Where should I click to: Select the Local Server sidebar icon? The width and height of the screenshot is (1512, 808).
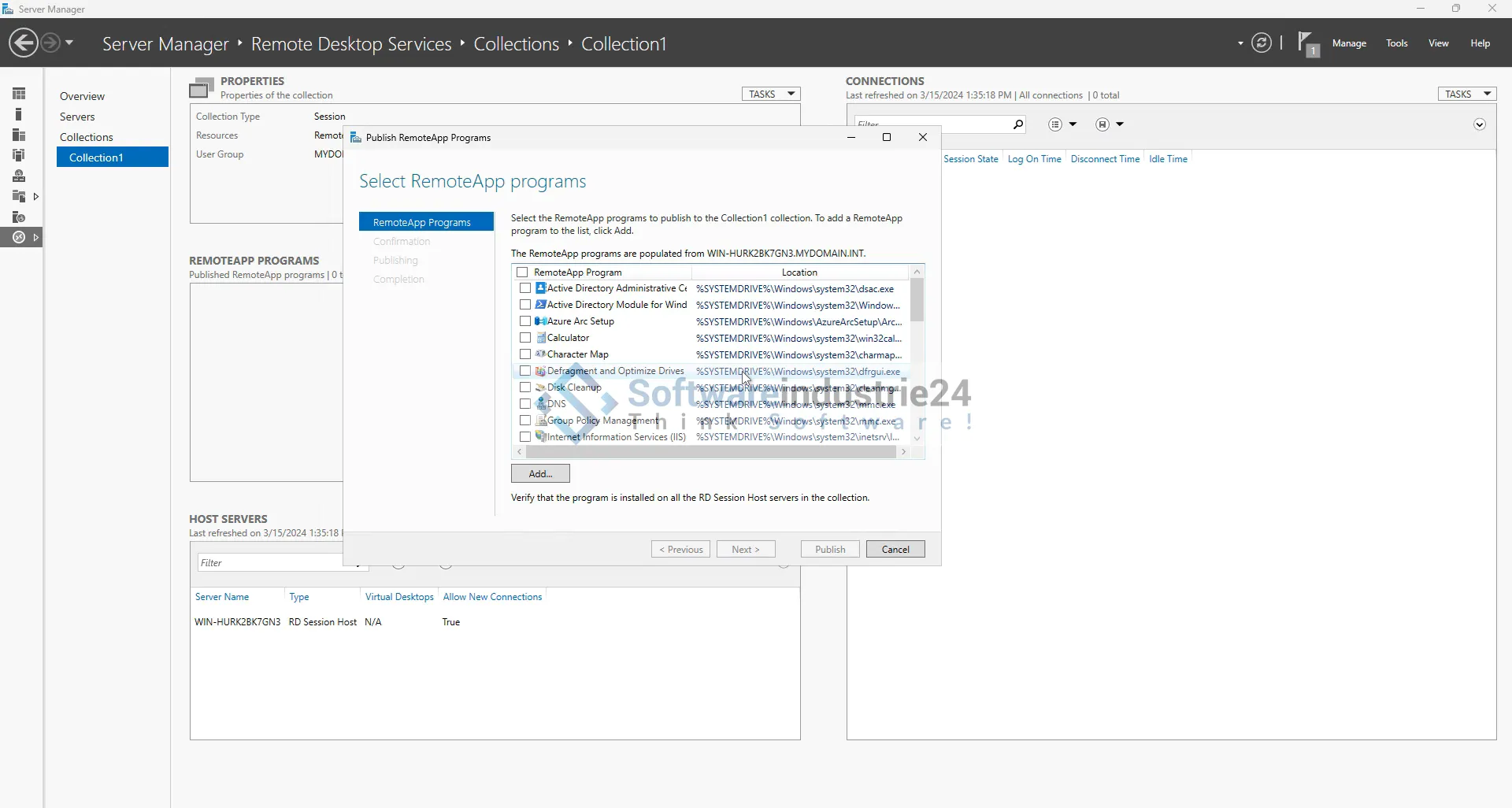[x=19, y=114]
